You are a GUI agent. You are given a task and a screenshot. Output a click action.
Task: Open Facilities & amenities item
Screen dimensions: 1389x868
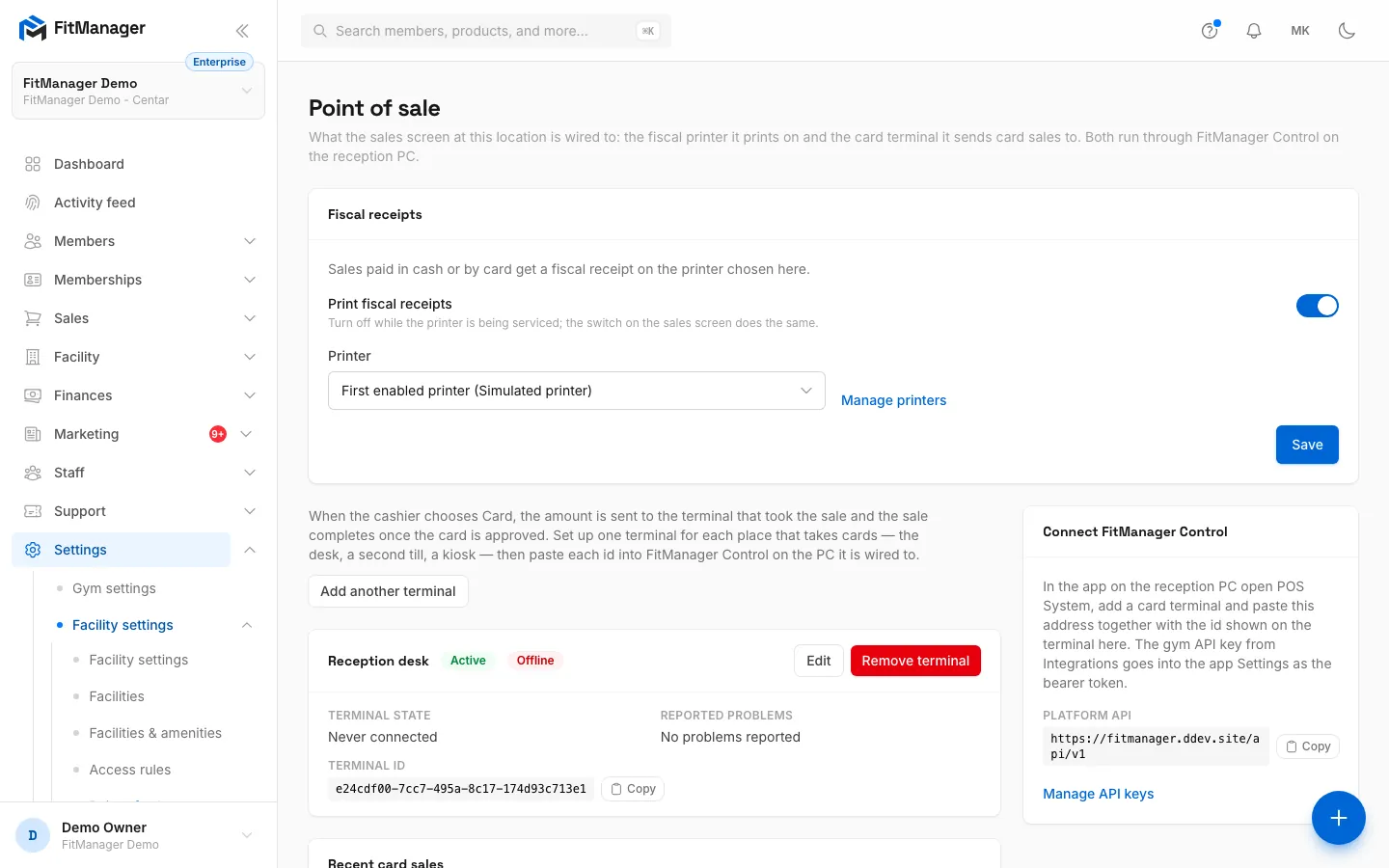155,733
